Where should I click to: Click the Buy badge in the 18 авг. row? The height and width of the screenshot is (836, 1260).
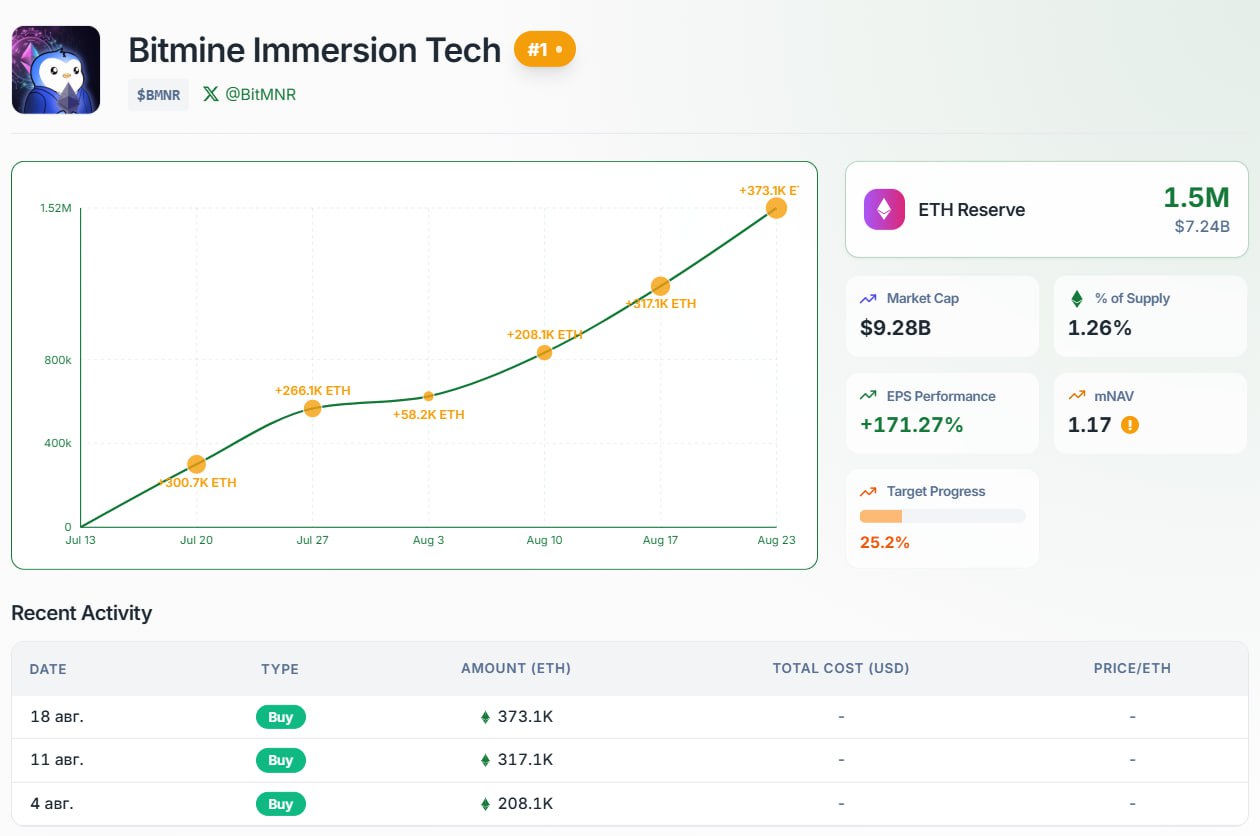pyautogui.click(x=281, y=717)
